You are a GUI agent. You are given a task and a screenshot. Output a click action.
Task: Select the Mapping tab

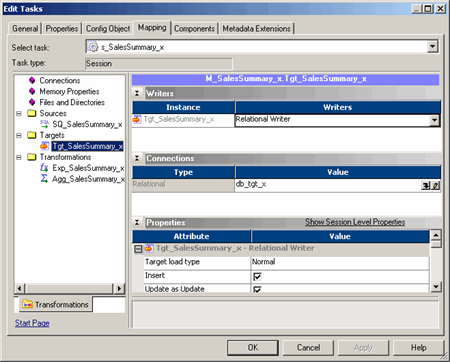coord(152,28)
